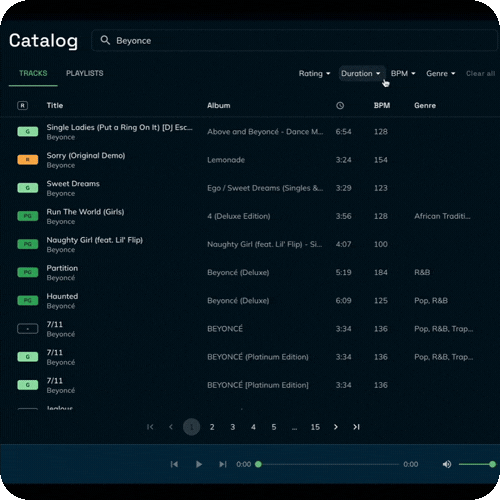This screenshot has height=500, width=500.
Task: Select Naughty Girl (feat. Lil' Flip) title
Action: [x=95, y=240]
